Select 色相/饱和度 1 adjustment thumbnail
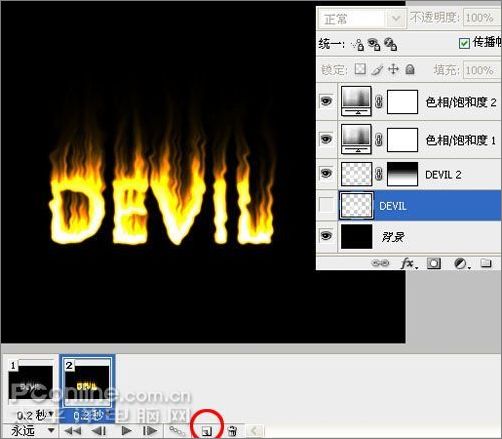Image resolution: width=502 pixels, height=439 pixels. coord(356,139)
